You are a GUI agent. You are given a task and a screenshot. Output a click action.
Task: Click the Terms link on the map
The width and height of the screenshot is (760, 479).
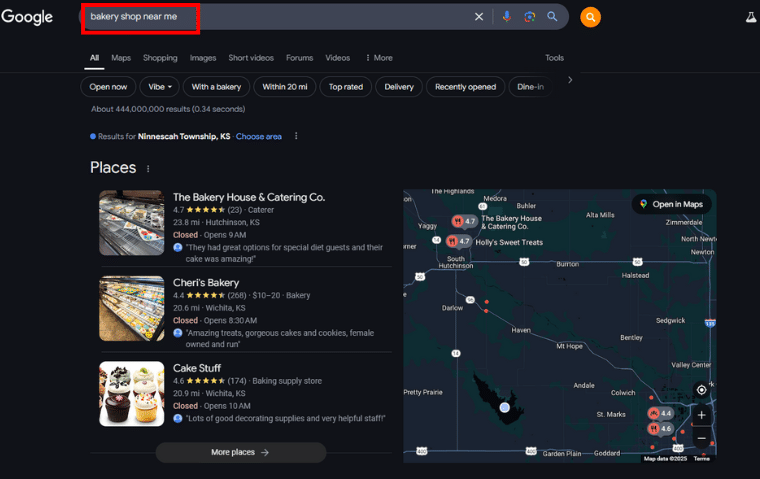[x=701, y=458]
